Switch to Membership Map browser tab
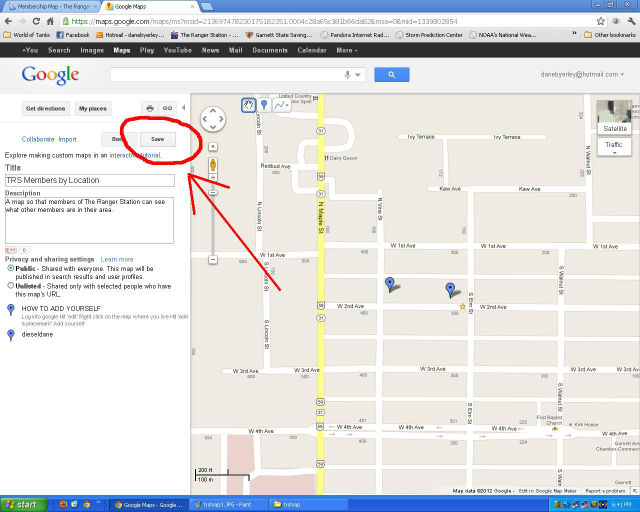640x512 pixels. point(50,7)
